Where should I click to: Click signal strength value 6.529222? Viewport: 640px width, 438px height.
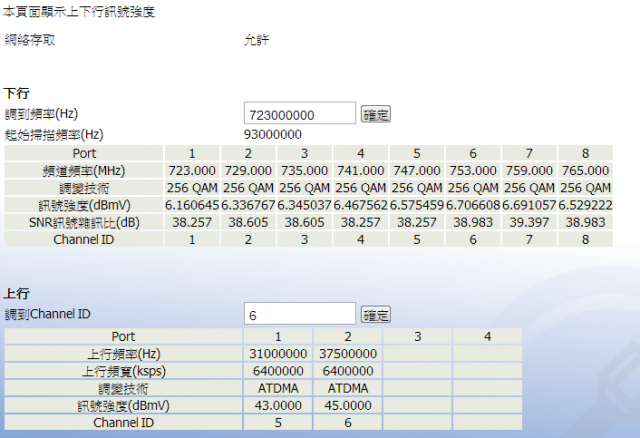(x=585, y=205)
